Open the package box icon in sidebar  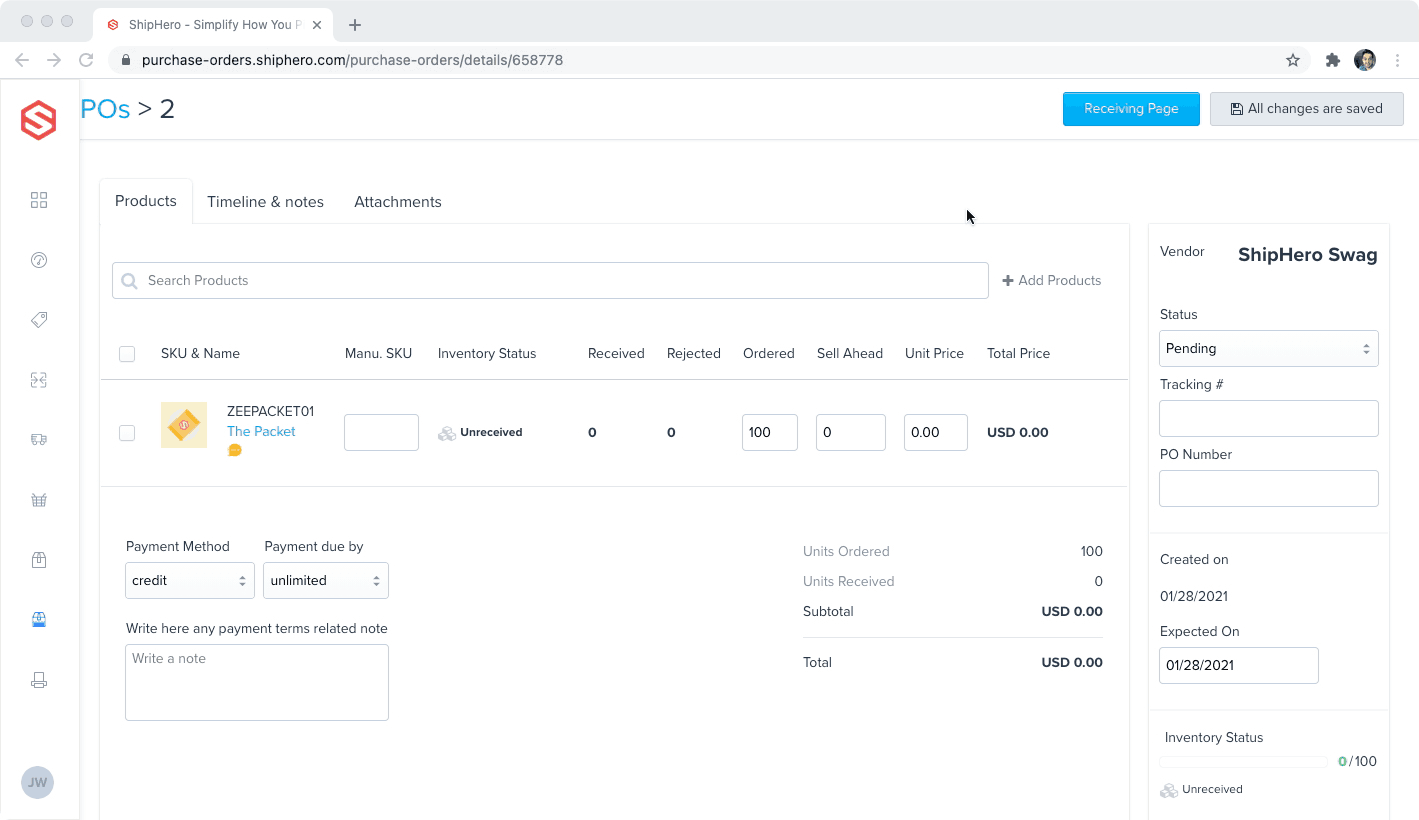point(39,560)
